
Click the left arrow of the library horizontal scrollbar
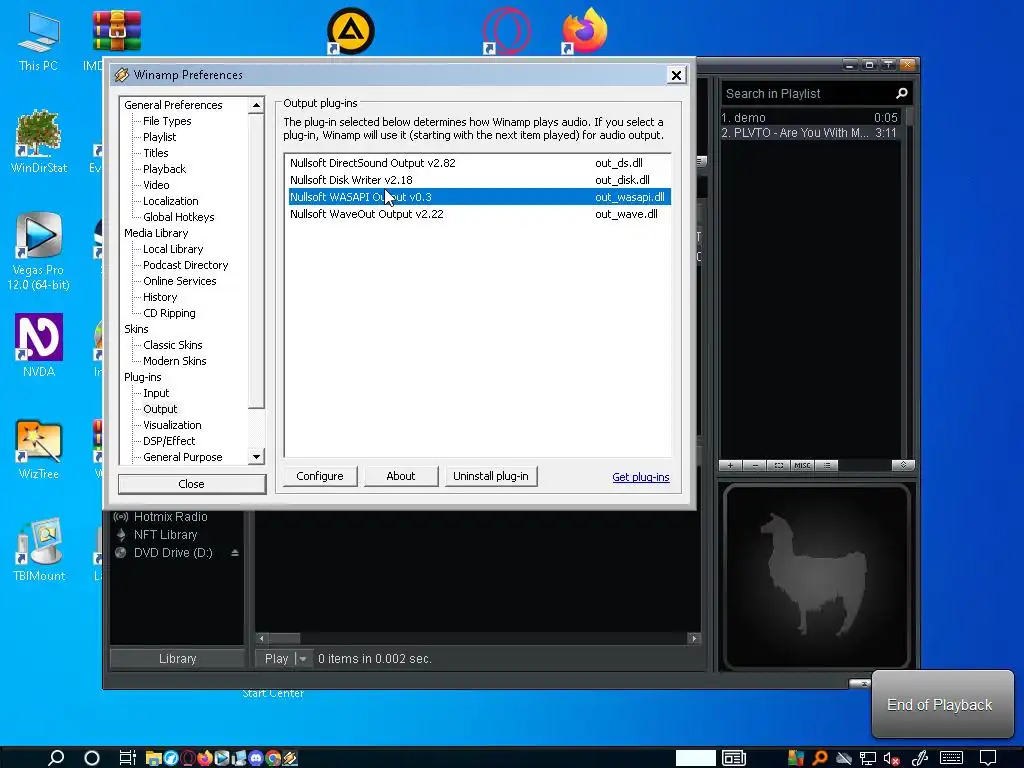click(262, 638)
